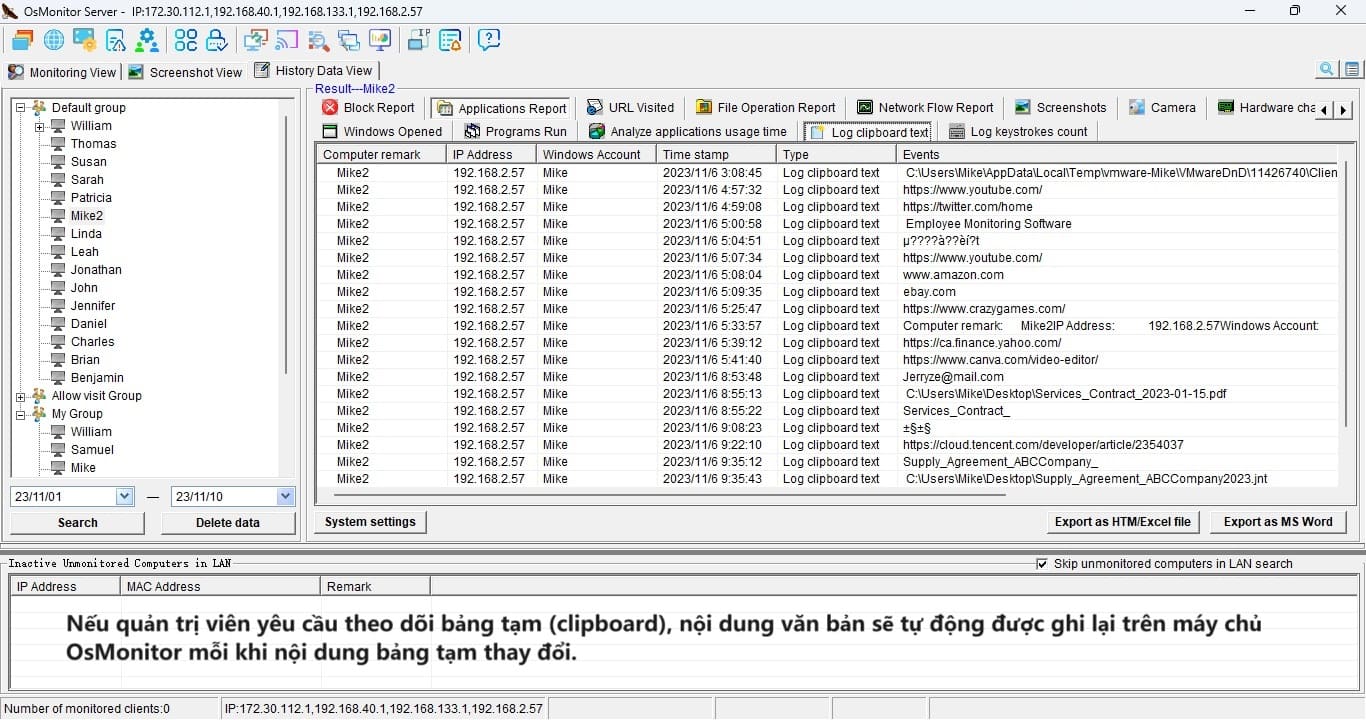Click the padlock password icon in toolbar
Image resolution: width=1366 pixels, height=720 pixels.
pyautogui.click(x=216, y=40)
